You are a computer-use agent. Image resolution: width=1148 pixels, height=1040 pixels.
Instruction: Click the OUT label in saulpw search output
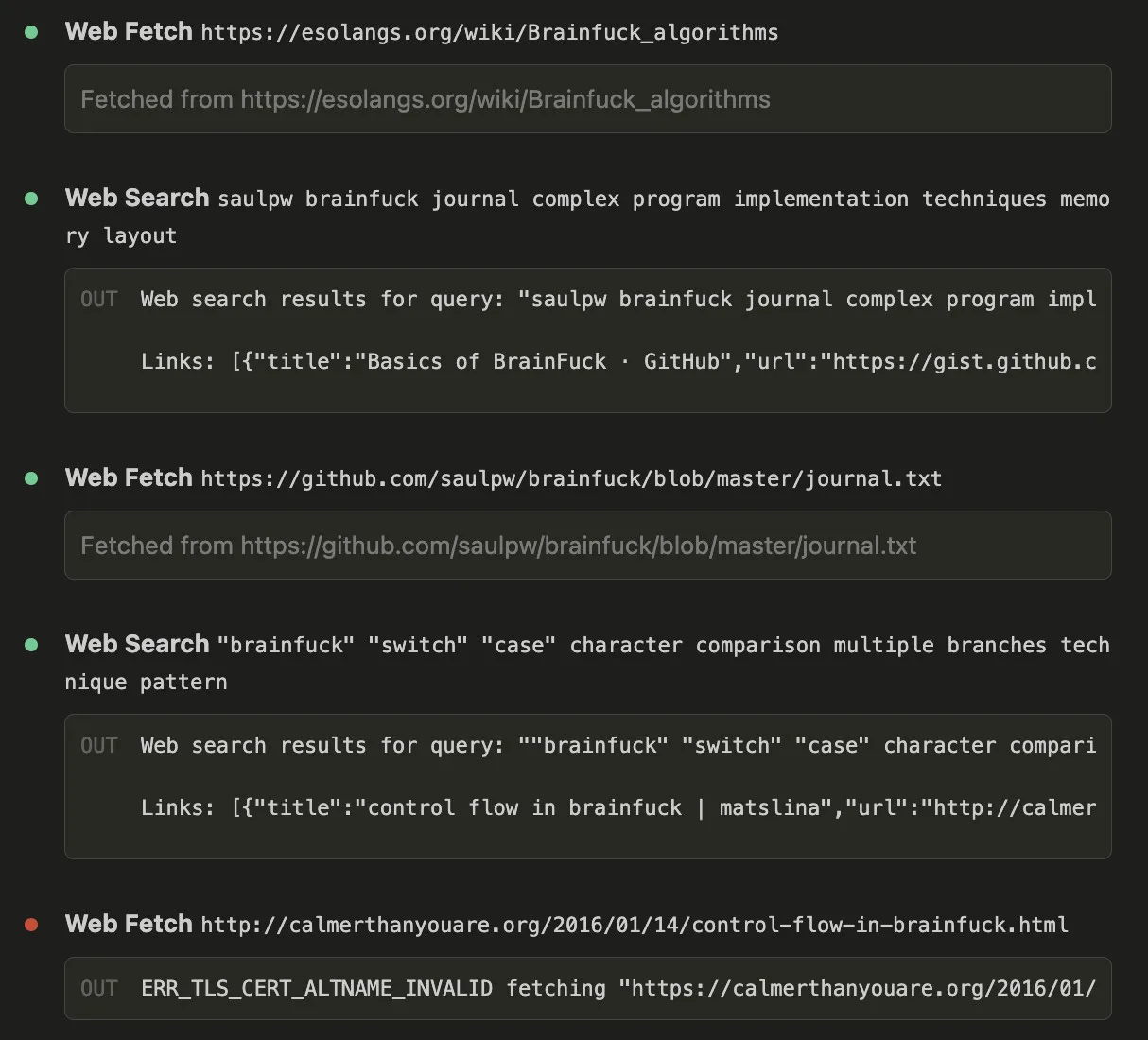[99, 300]
